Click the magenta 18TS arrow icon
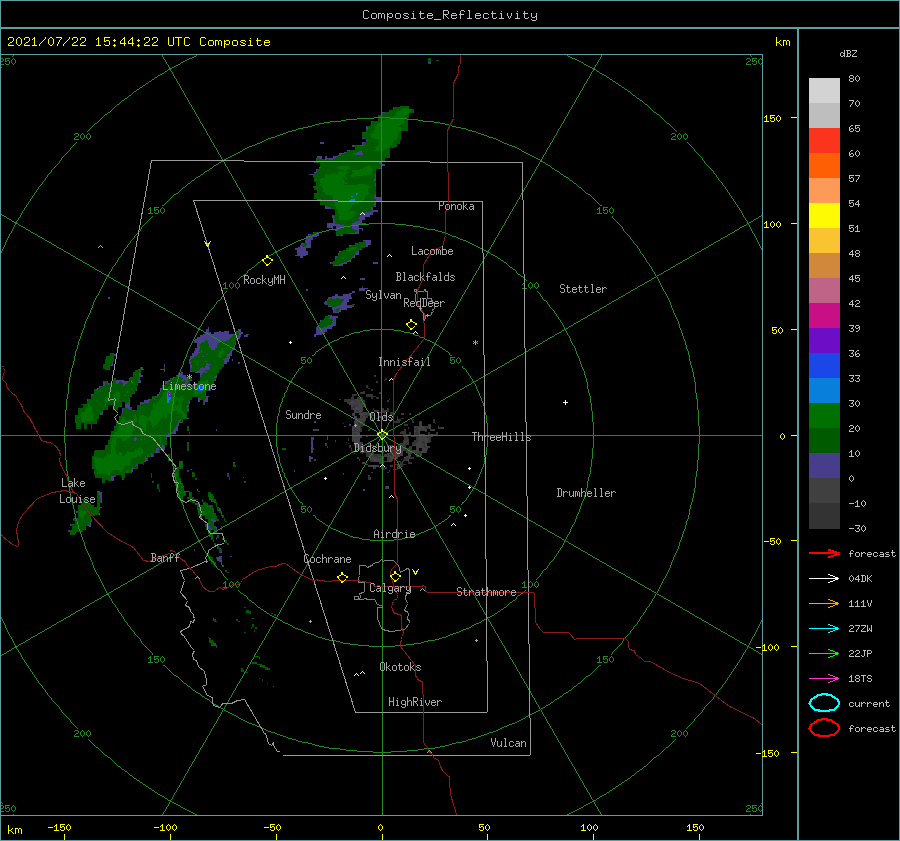Viewport: 900px width, 841px height. [x=824, y=679]
